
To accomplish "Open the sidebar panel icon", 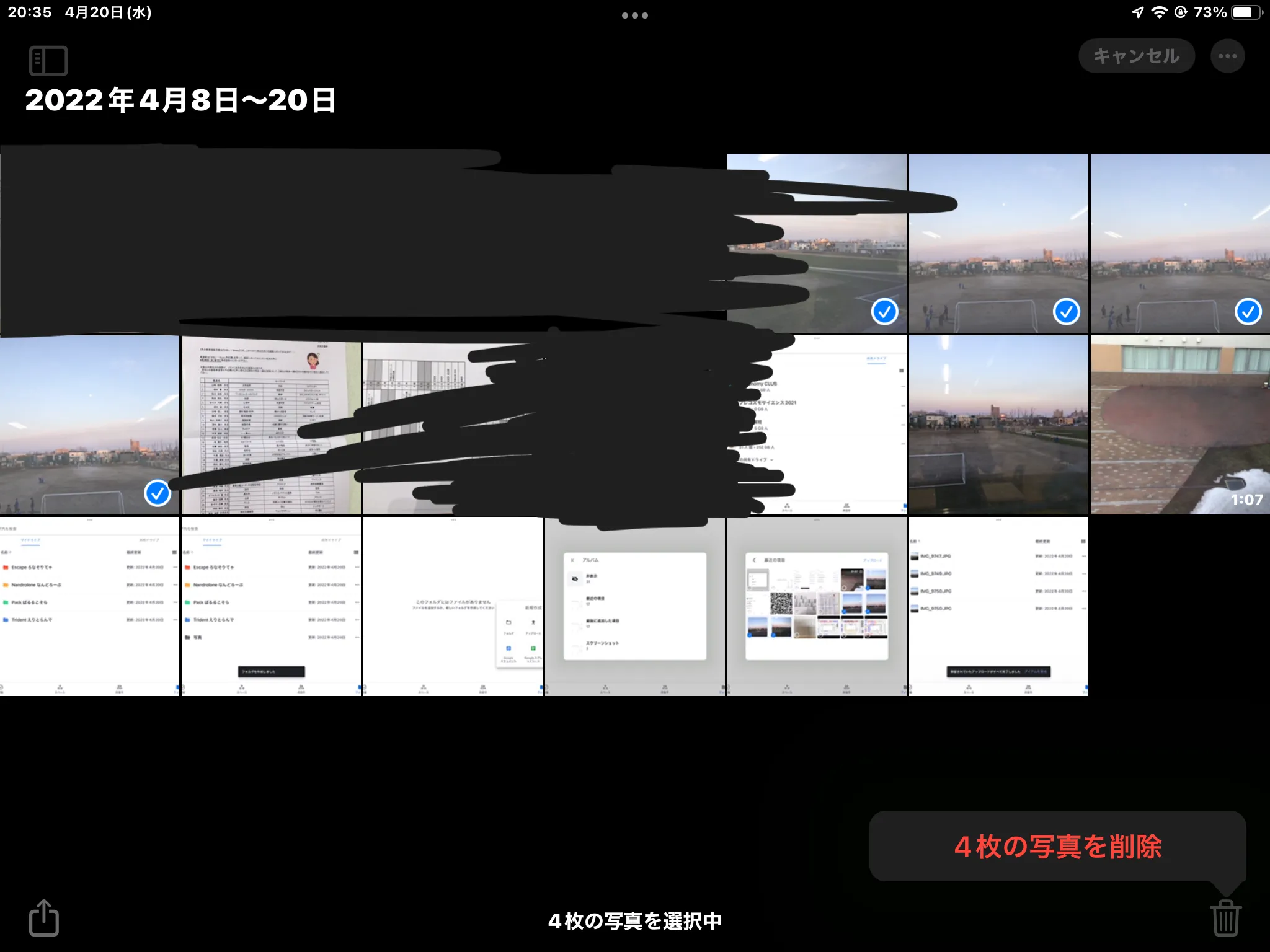I will pos(48,61).
